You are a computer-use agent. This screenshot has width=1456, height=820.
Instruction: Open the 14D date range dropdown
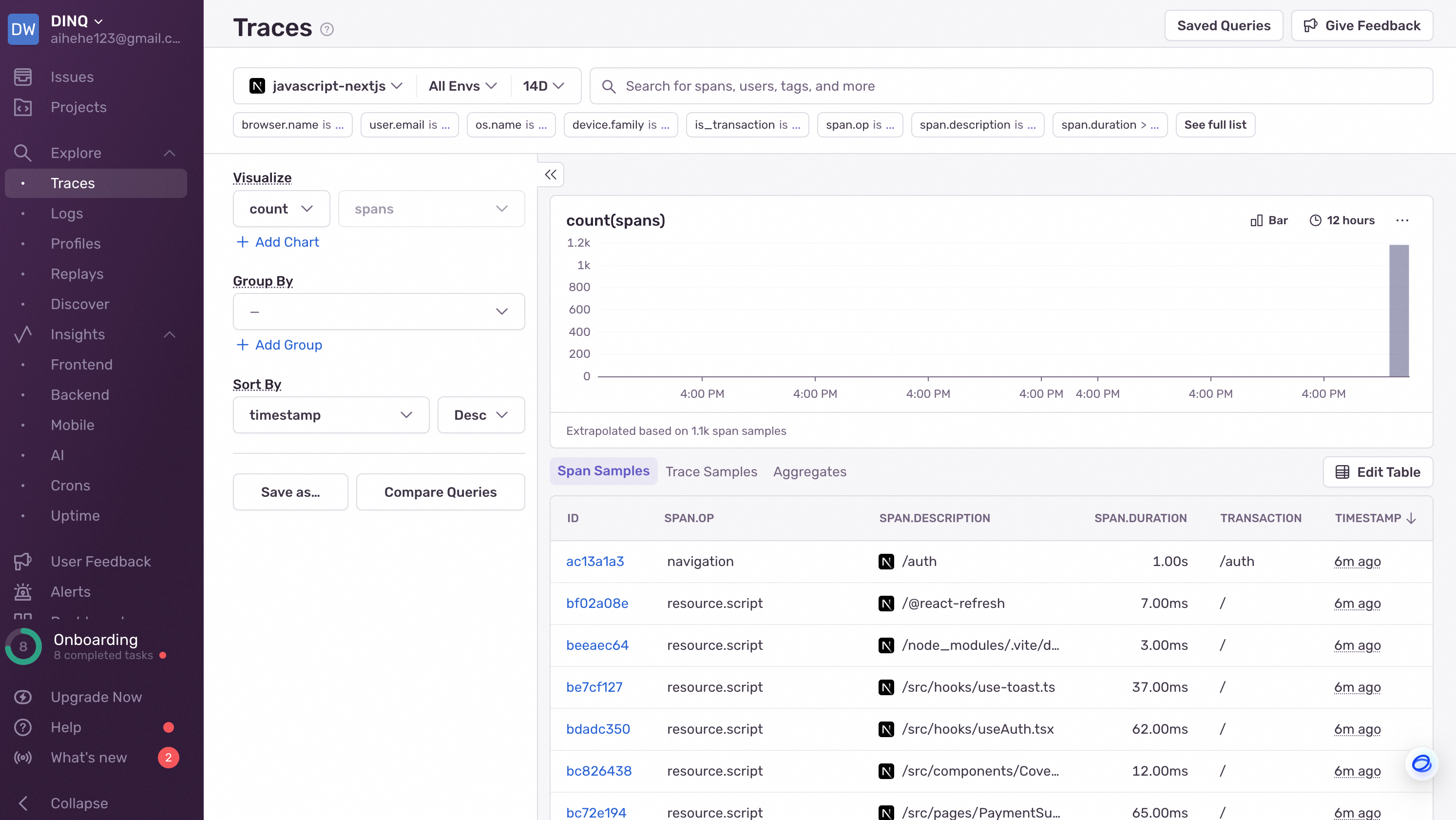[544, 86]
